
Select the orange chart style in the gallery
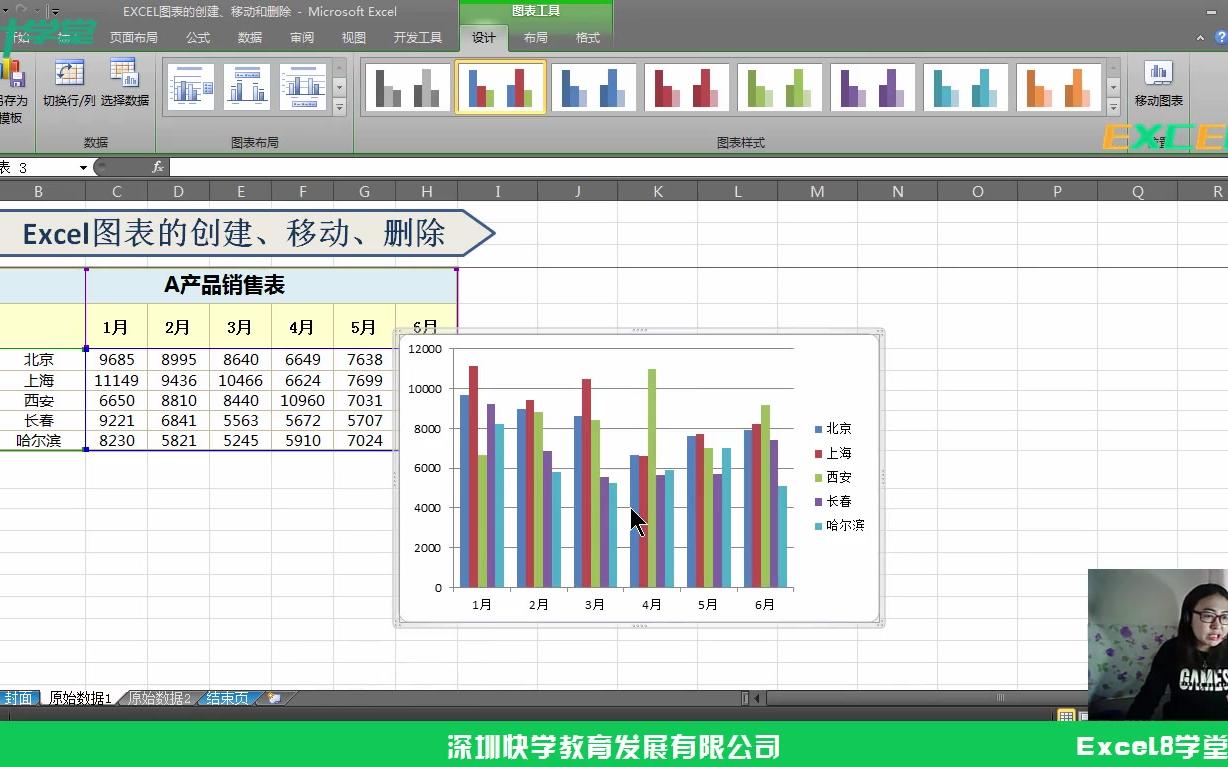pos(1059,87)
